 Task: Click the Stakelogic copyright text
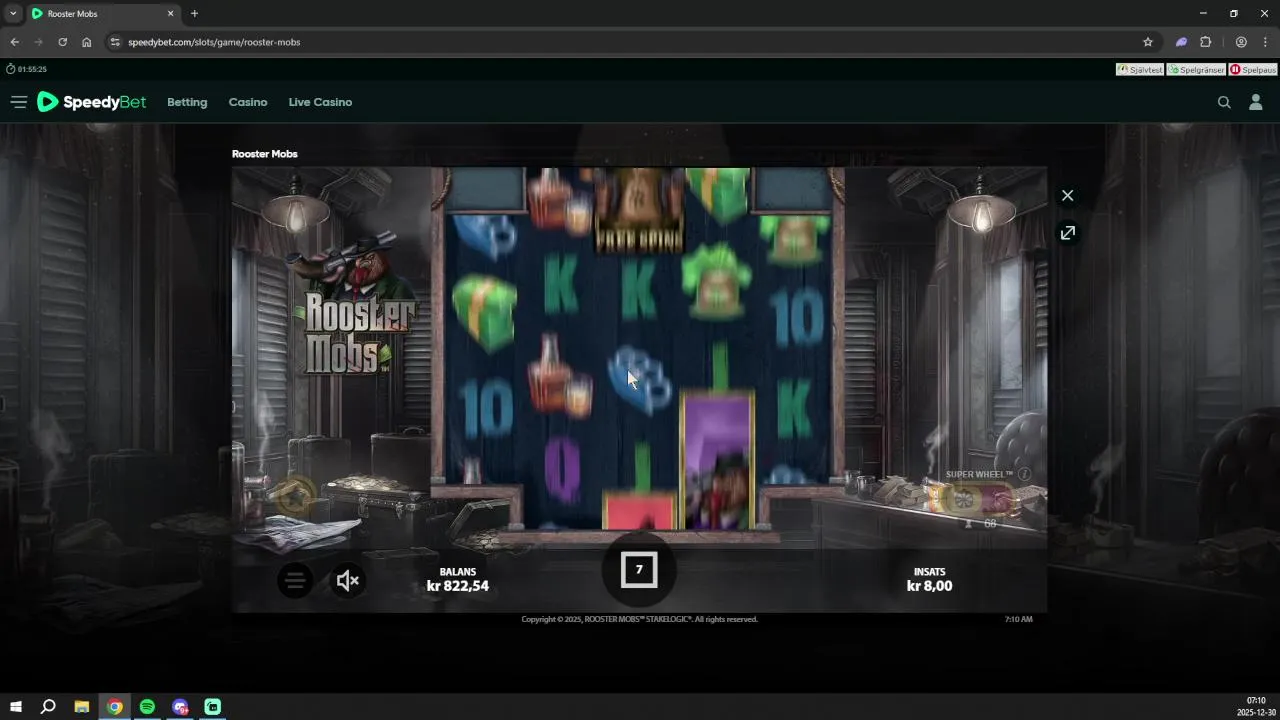[640, 619]
